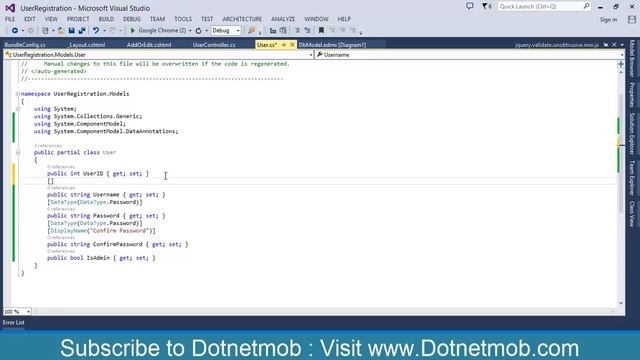
Task: Close the User.cs tab
Action: [x=292, y=45]
